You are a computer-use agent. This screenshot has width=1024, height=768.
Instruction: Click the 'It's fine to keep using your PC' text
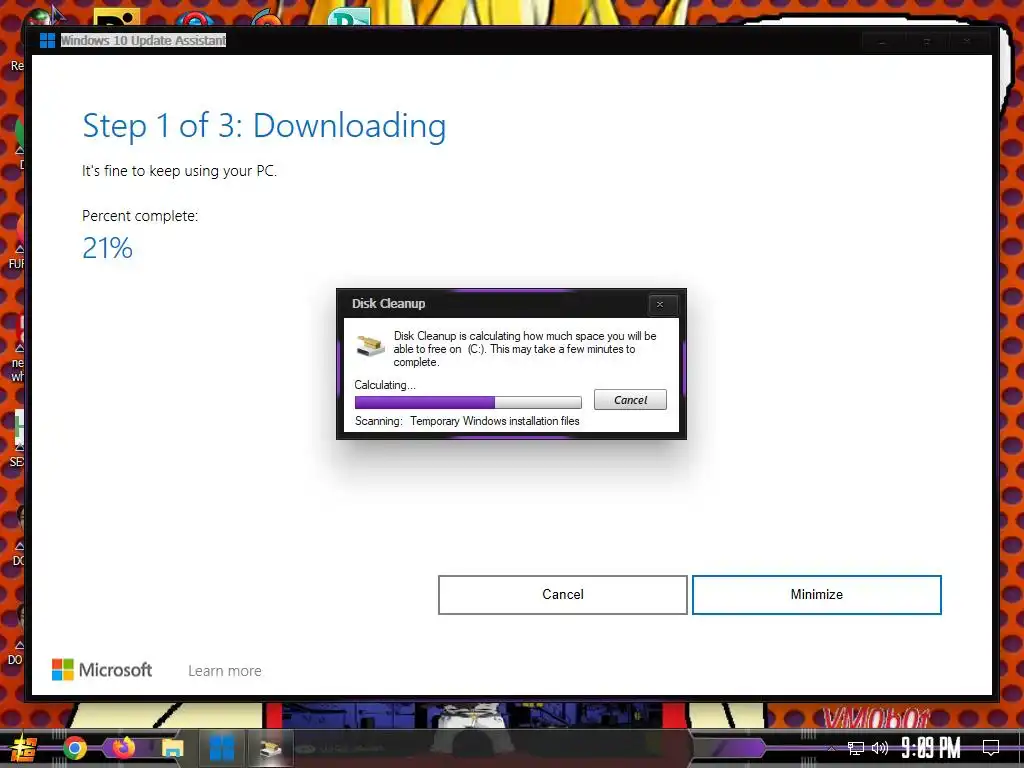coord(179,171)
